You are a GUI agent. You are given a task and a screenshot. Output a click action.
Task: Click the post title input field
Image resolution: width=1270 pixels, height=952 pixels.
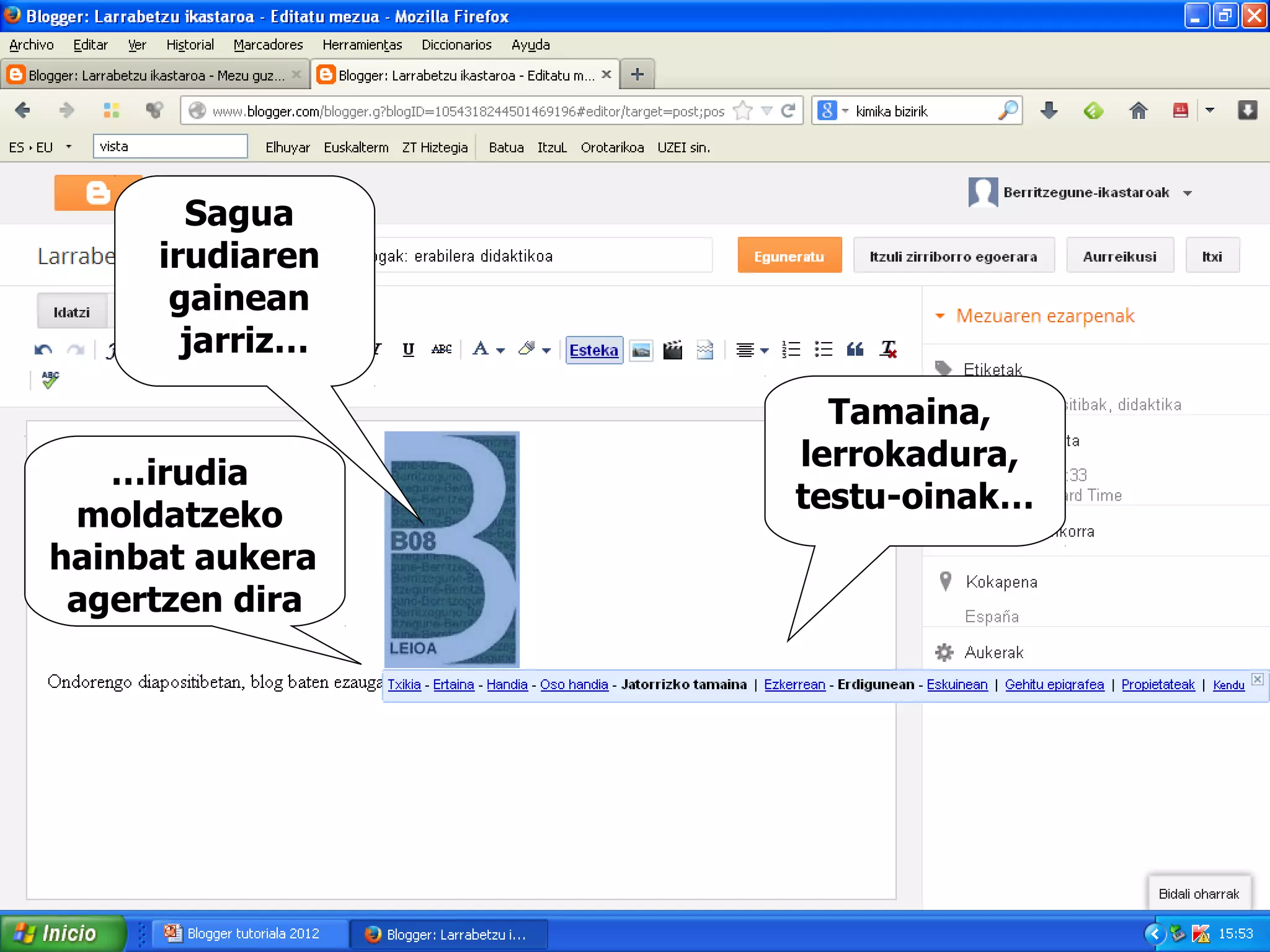[543, 255]
